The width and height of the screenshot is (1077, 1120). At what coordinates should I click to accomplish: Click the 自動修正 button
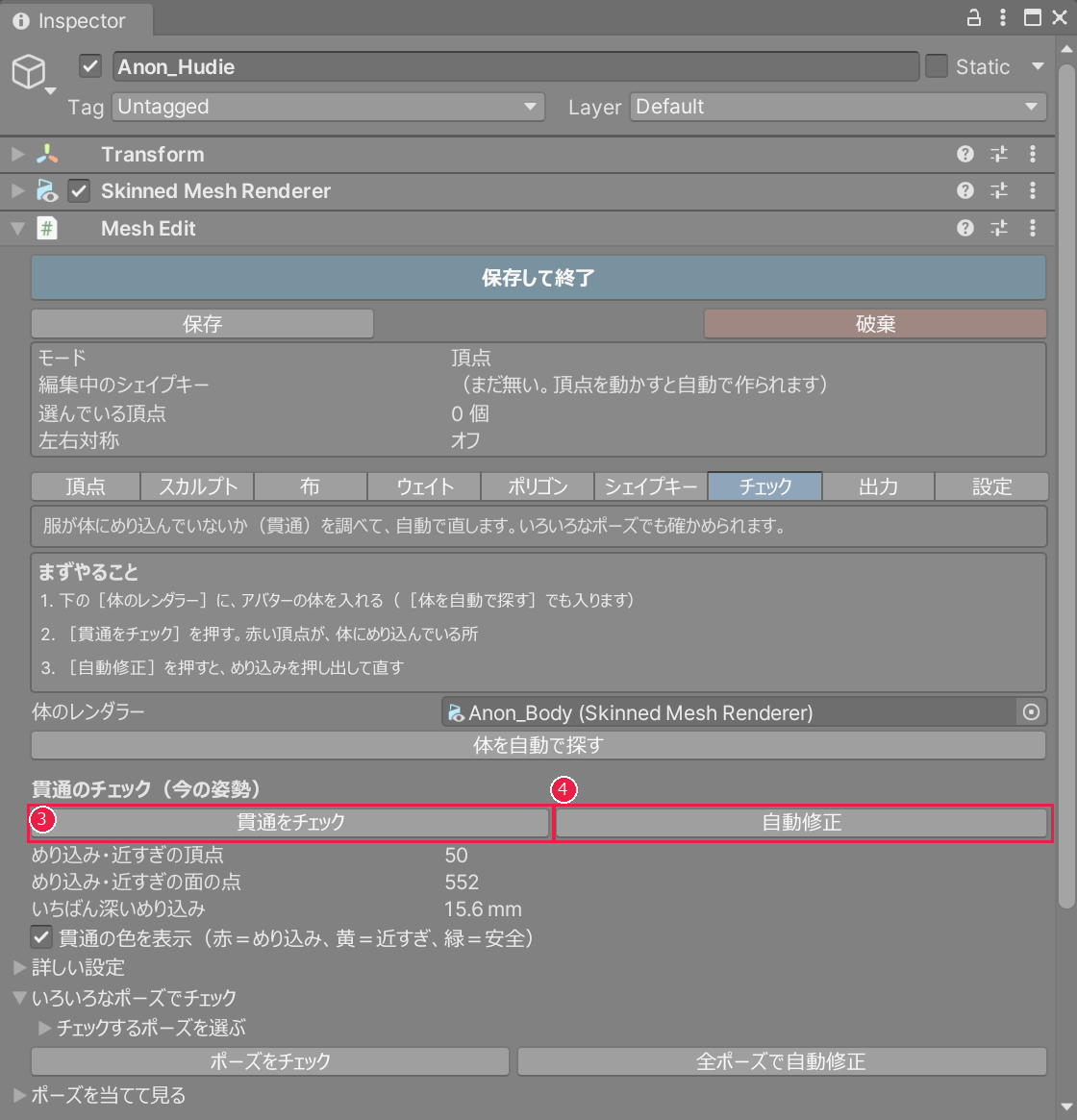coord(801,822)
